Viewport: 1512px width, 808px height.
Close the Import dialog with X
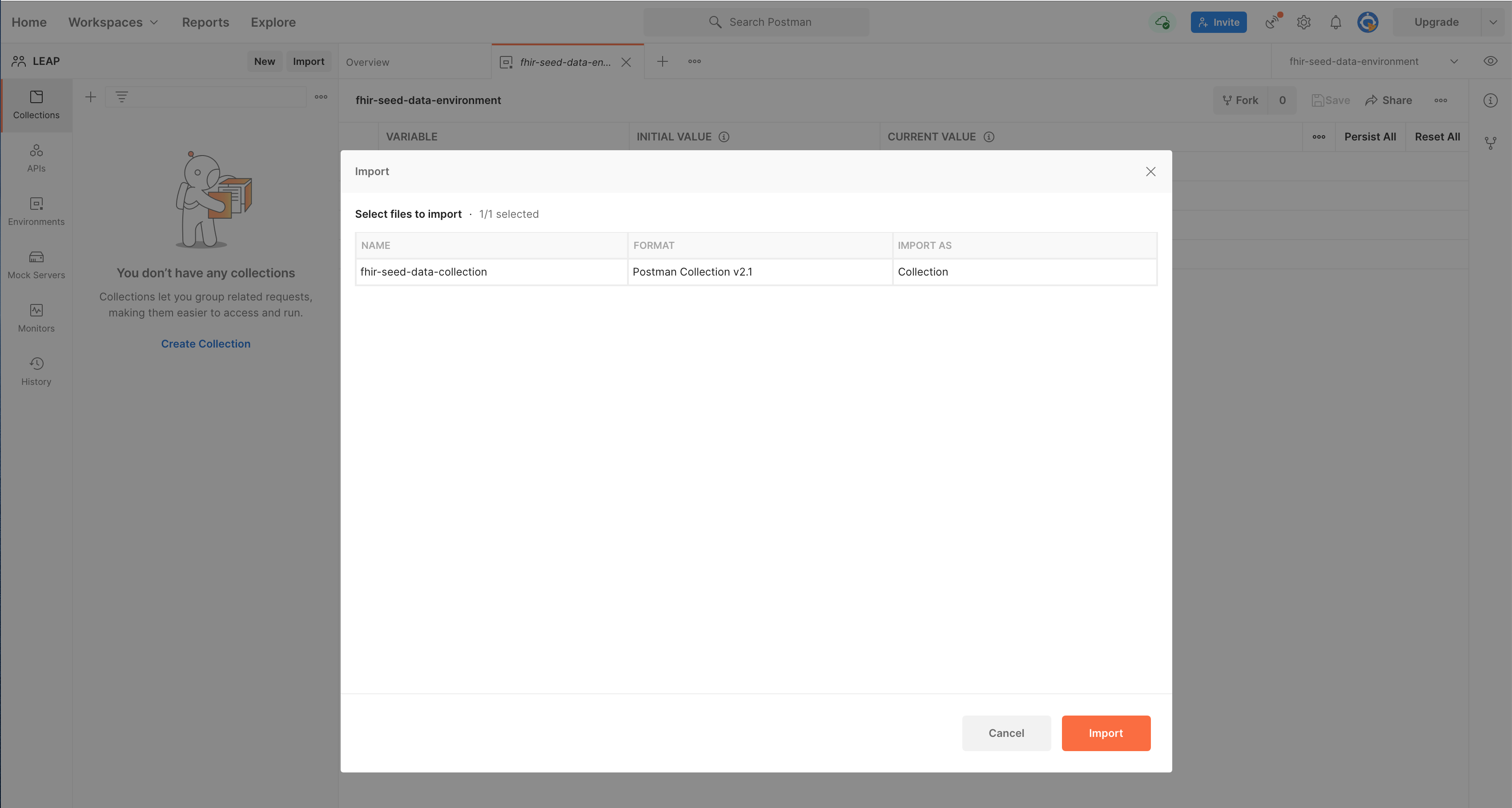(x=1150, y=172)
